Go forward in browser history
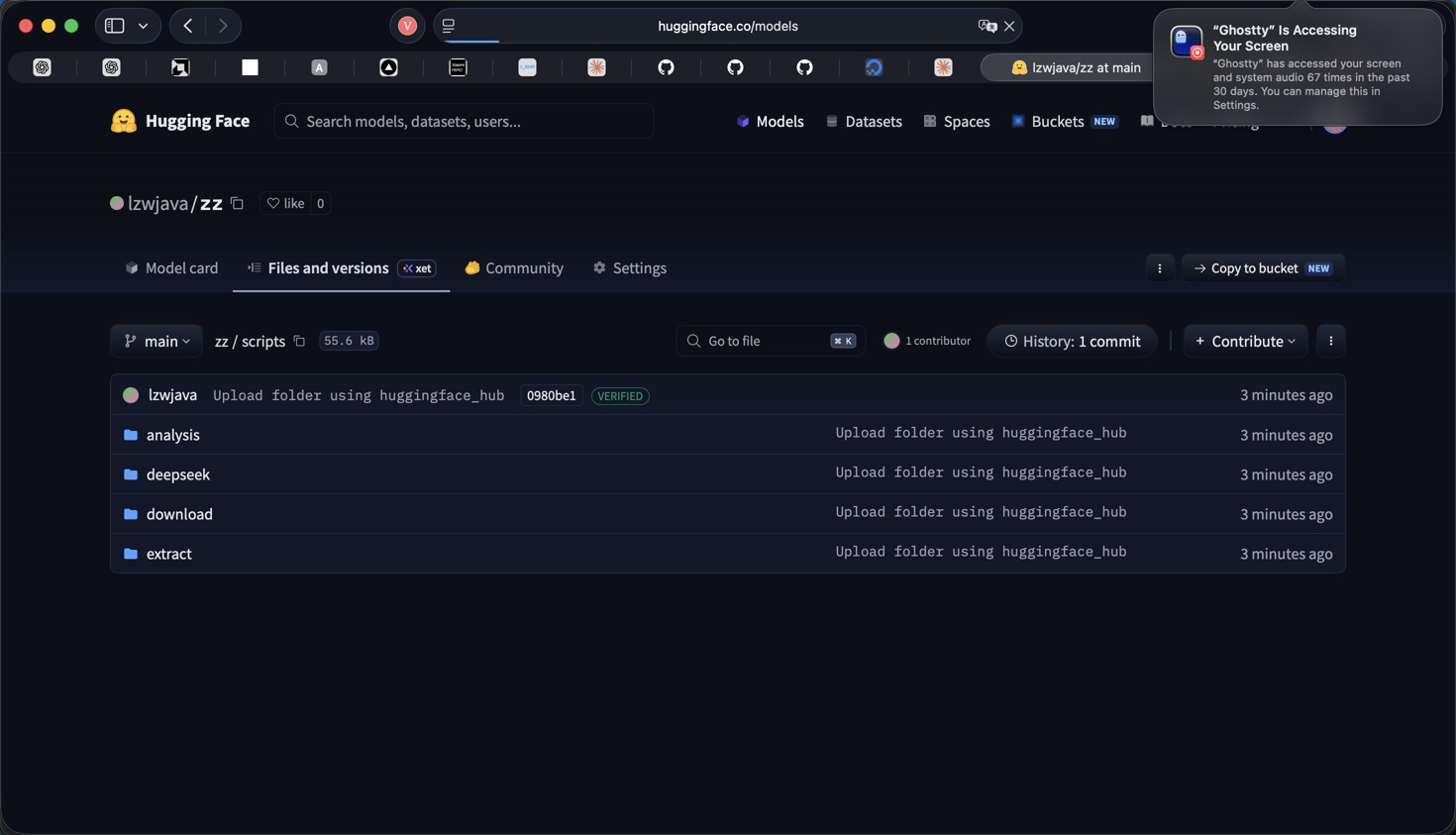This screenshot has height=835, width=1456. click(223, 26)
